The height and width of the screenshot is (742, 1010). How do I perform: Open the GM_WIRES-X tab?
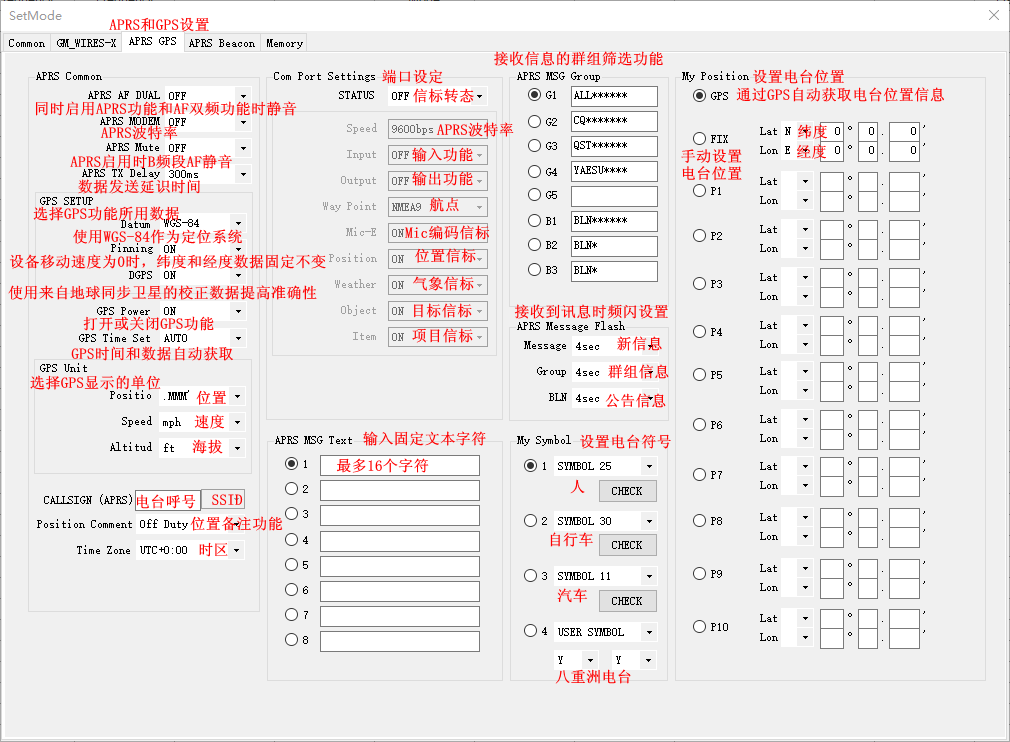(86, 43)
